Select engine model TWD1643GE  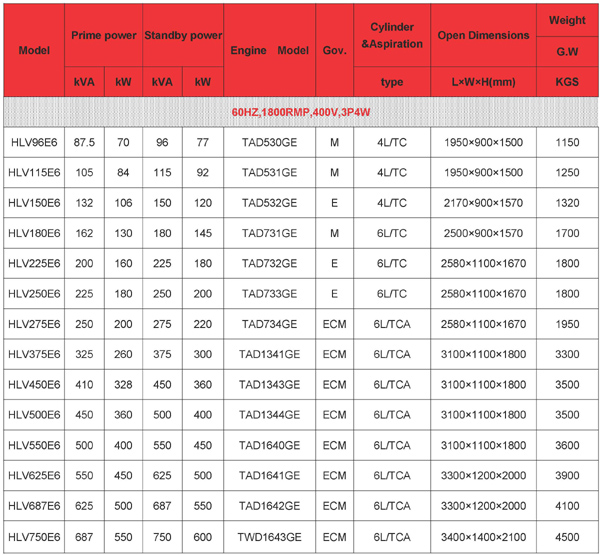click(x=269, y=537)
